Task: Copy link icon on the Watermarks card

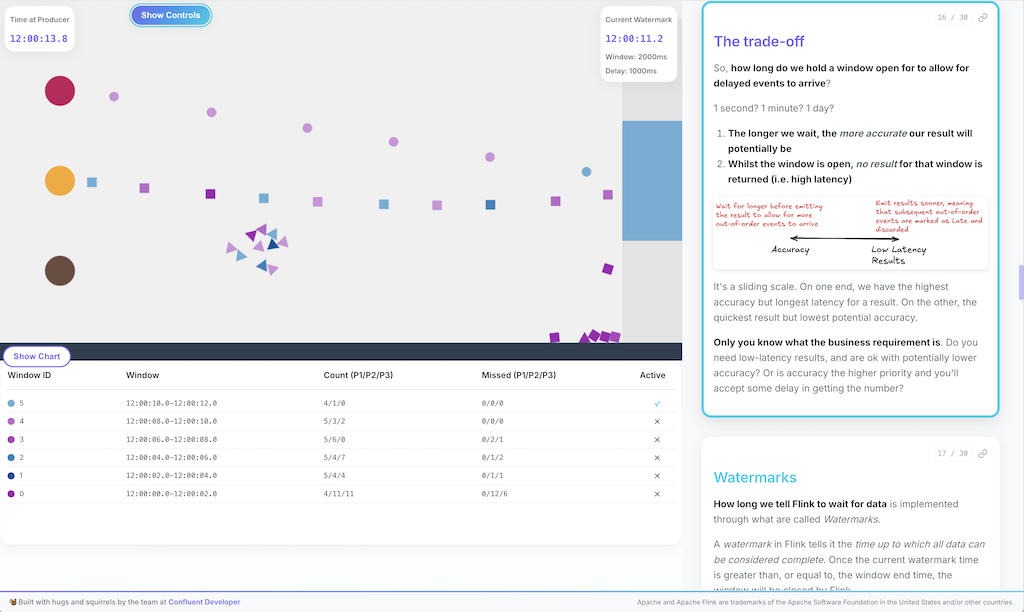Action: pyautogui.click(x=983, y=454)
